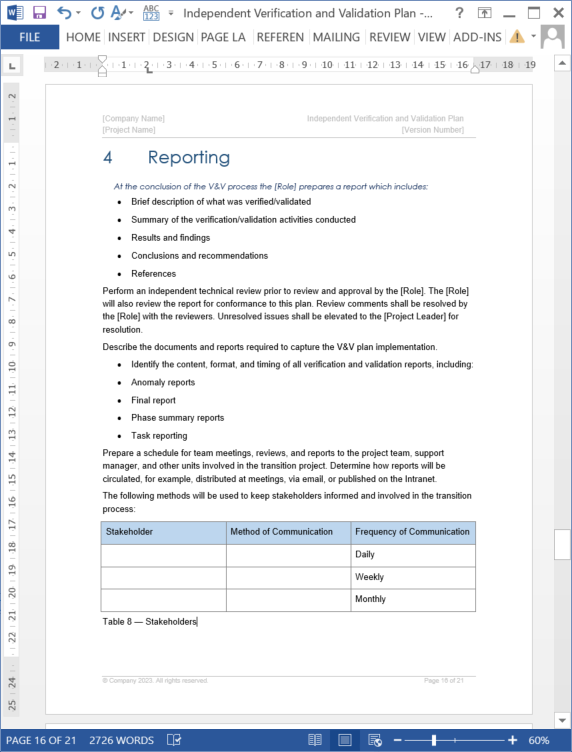The image size is (572, 752).
Task: Open the ADD-INS tab
Action: click(478, 37)
